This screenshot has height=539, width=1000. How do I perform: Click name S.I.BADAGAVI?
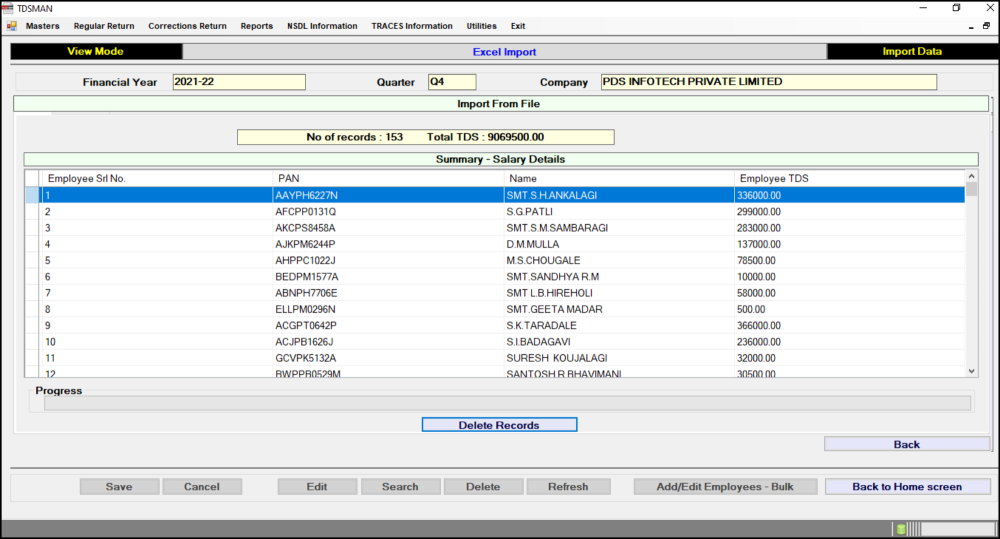click(538, 342)
